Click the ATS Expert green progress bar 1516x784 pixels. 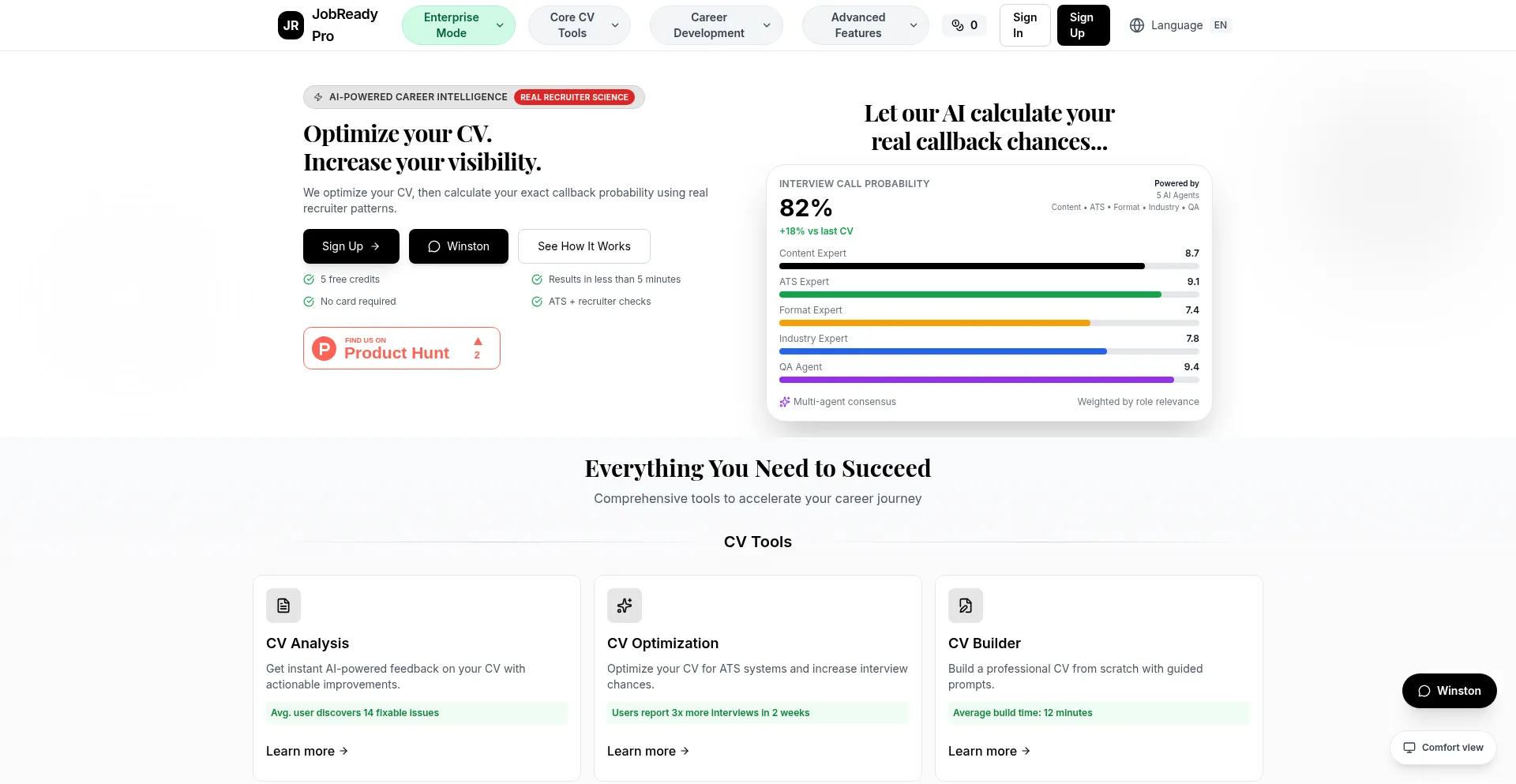(x=970, y=294)
